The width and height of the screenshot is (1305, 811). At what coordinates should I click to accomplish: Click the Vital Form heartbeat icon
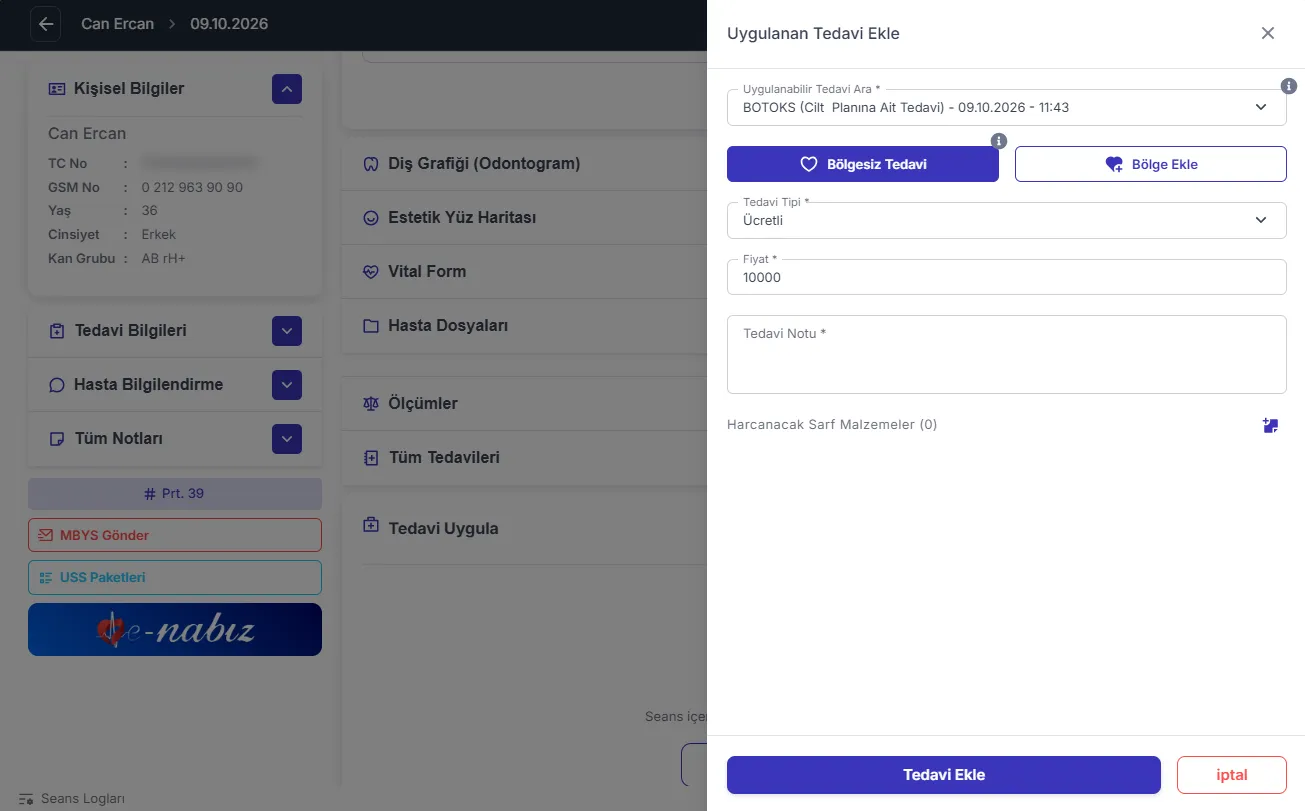370,272
